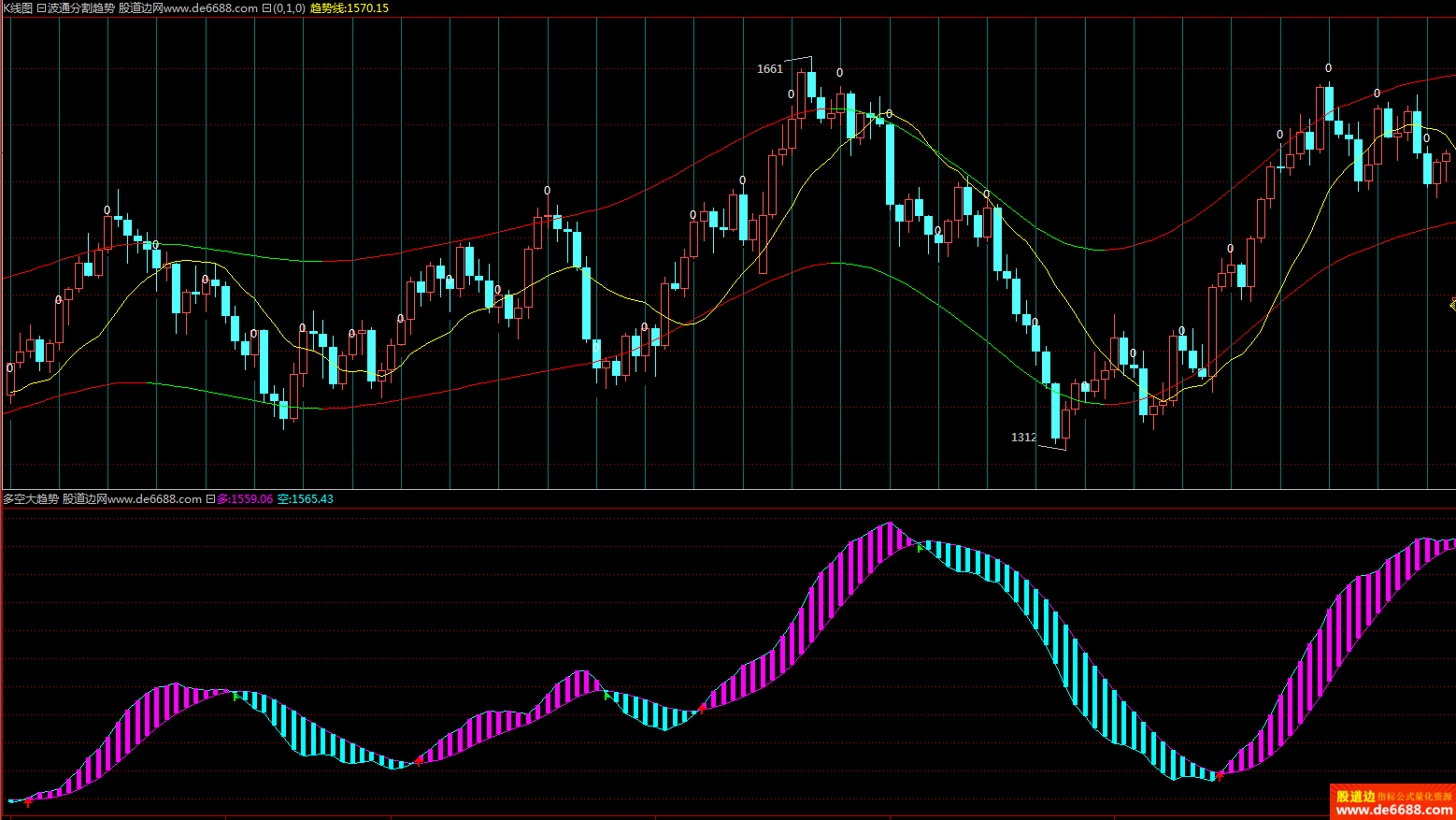Click the (0,1,0) parameter text

[x=289, y=8]
